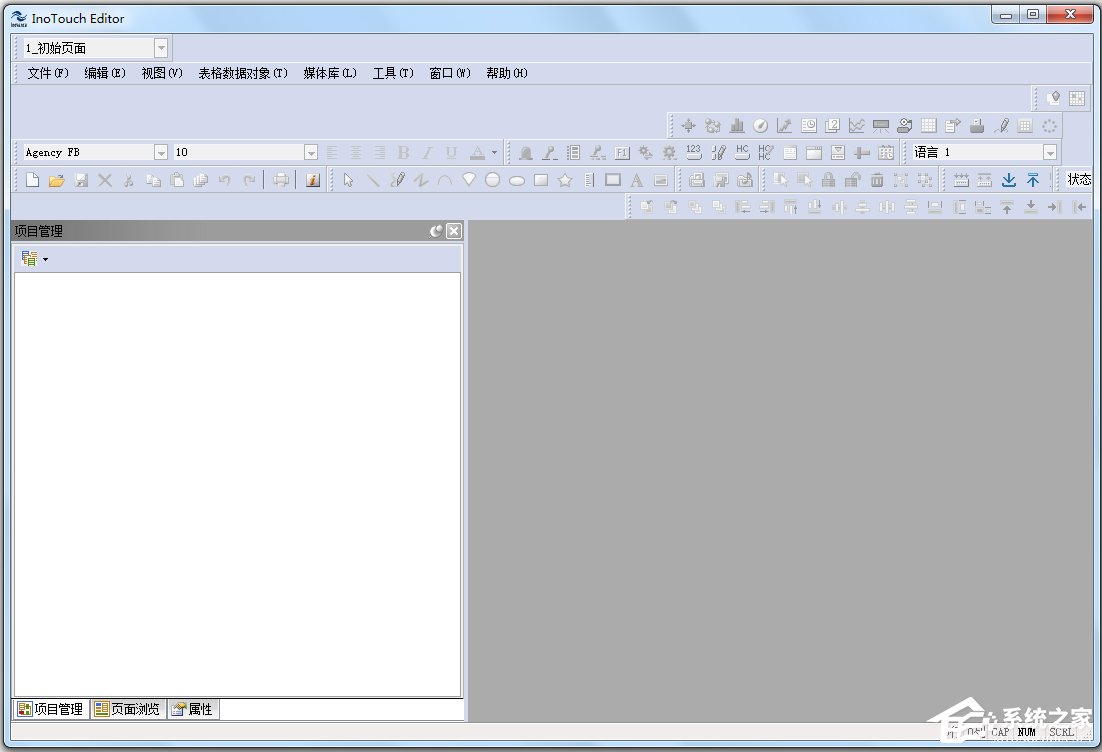The width and height of the screenshot is (1102, 752).
Task: Open the 表格数据对象(T) menu
Action: pos(242,73)
